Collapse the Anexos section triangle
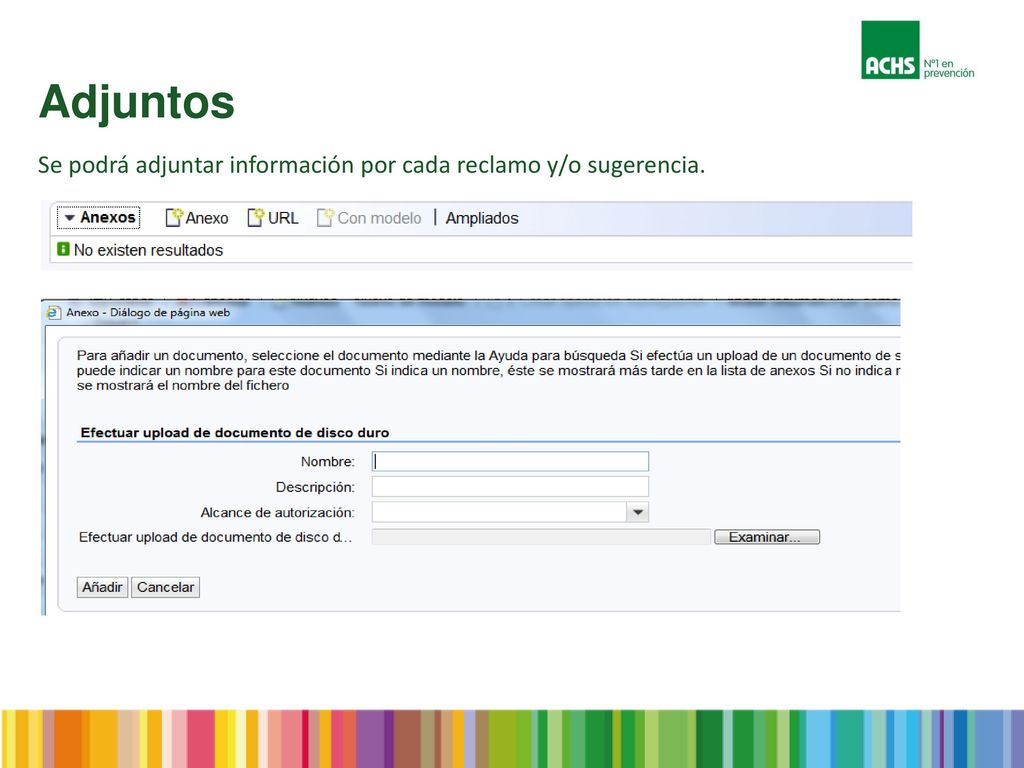This screenshot has height=768, width=1024. pyautogui.click(x=70, y=217)
